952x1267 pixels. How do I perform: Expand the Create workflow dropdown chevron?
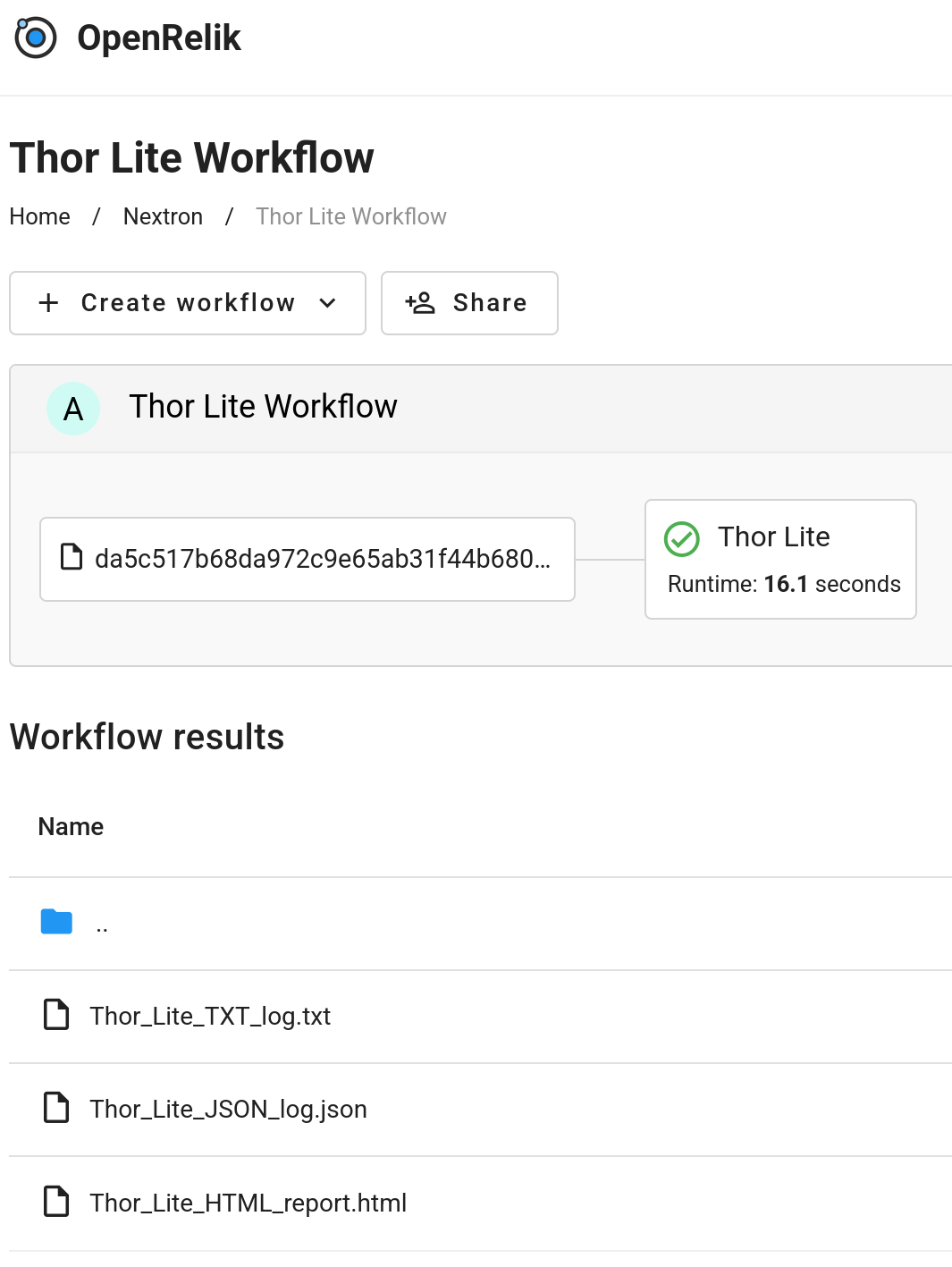[328, 303]
